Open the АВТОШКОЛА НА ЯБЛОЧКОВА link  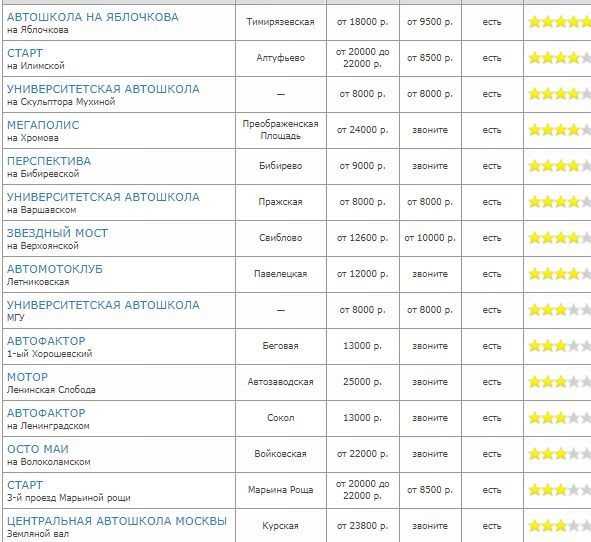tap(93, 17)
